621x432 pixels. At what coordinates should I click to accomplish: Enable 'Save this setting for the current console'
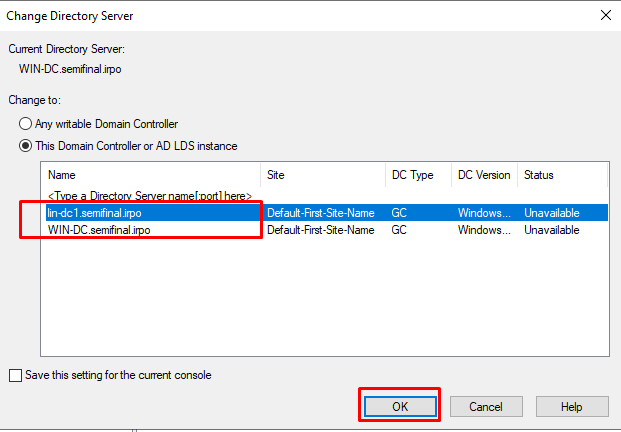[x=15, y=375]
